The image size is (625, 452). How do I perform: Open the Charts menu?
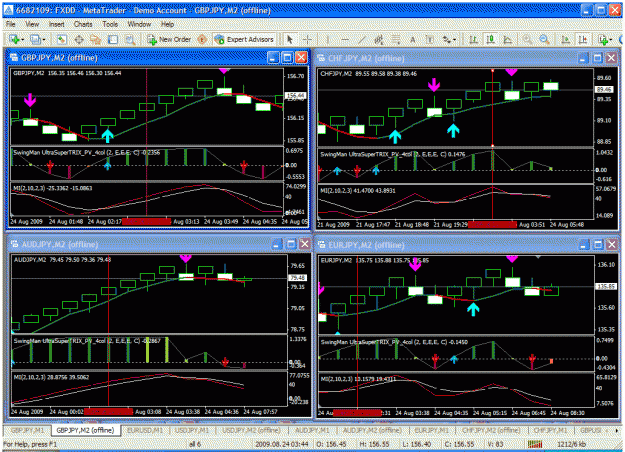tap(83, 24)
